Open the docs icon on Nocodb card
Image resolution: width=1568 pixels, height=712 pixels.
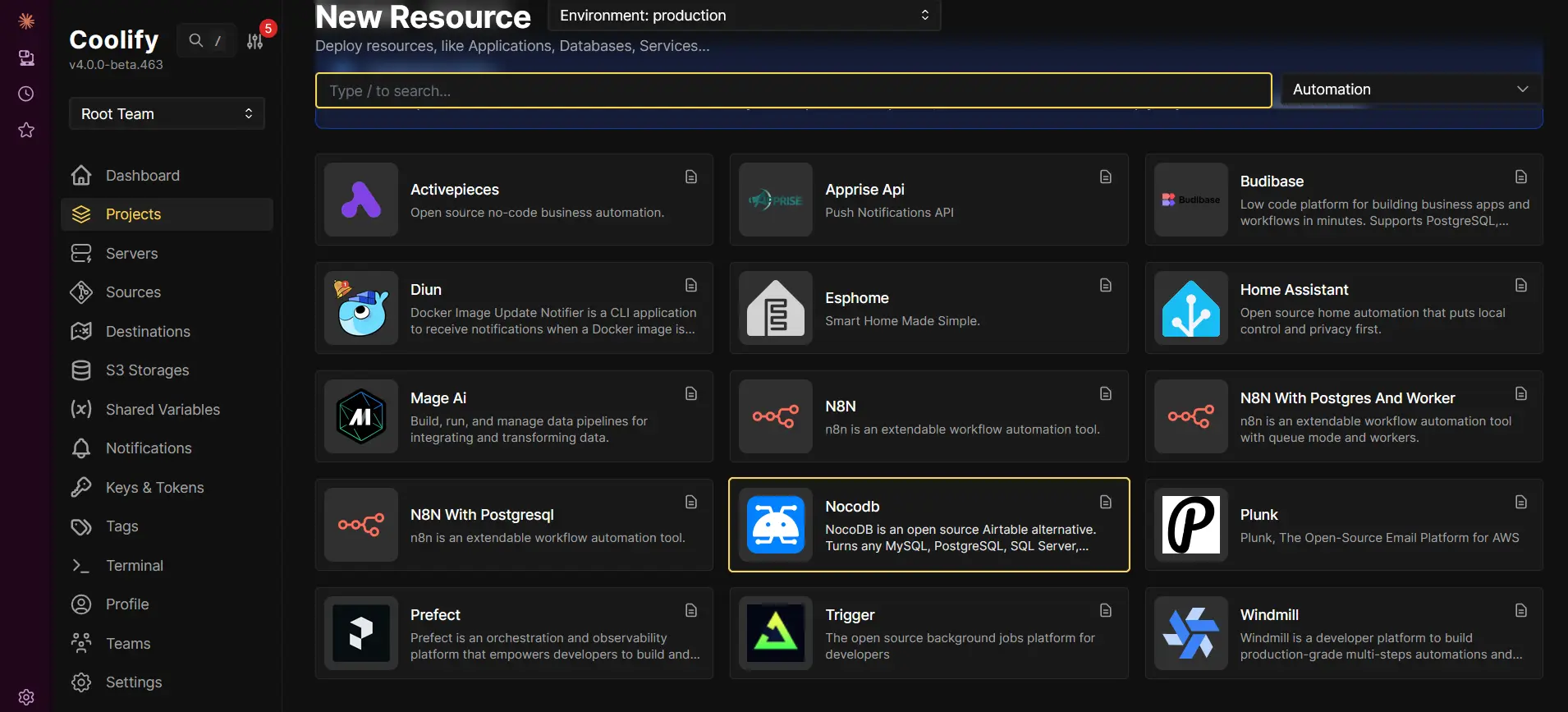point(1106,502)
